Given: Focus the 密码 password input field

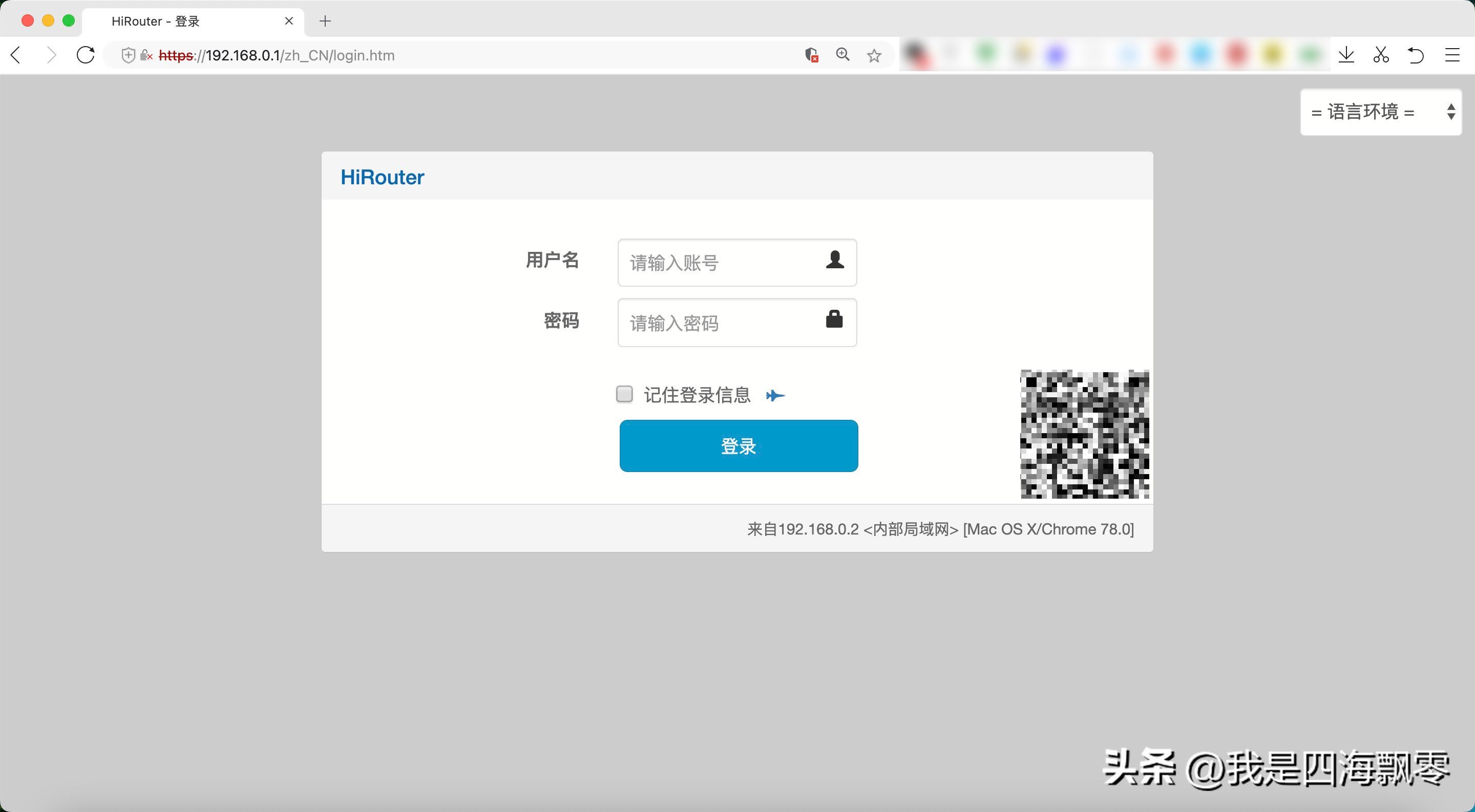Looking at the screenshot, I should [x=722, y=323].
